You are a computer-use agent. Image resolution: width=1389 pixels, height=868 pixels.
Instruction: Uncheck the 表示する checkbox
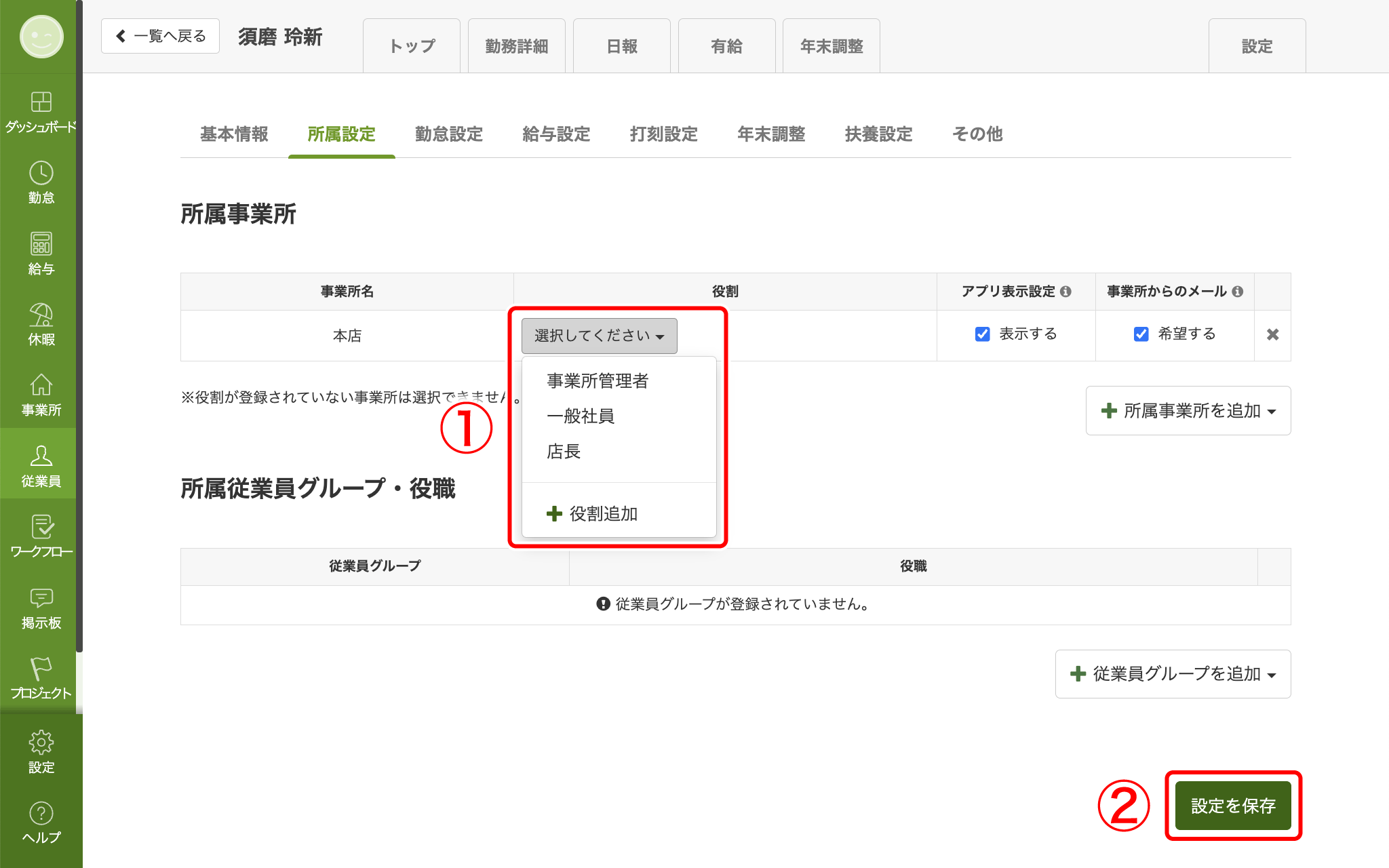coord(982,334)
